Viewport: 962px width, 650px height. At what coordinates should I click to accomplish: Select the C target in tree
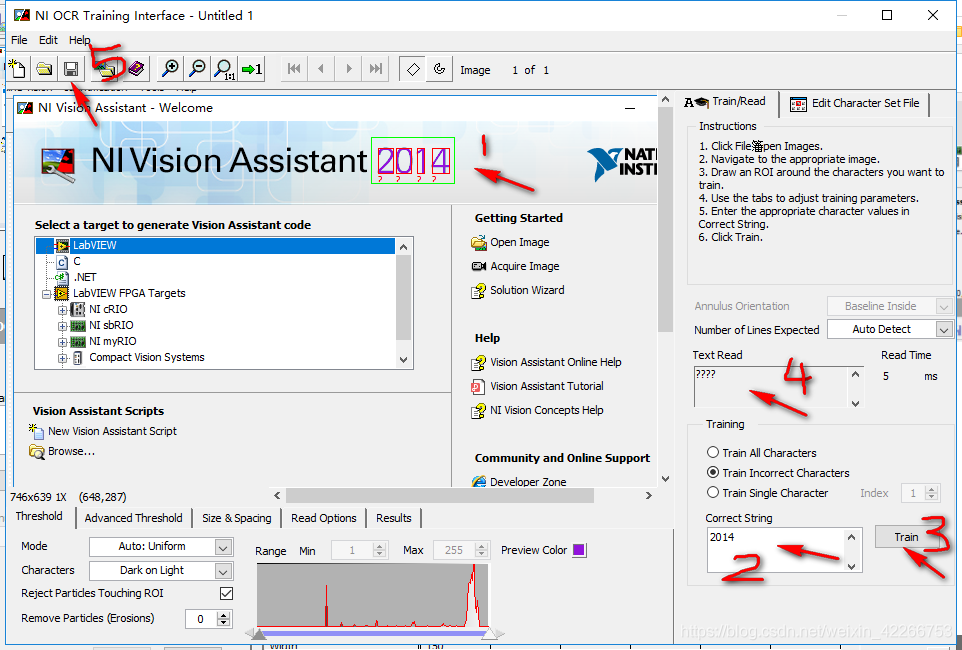(x=77, y=261)
